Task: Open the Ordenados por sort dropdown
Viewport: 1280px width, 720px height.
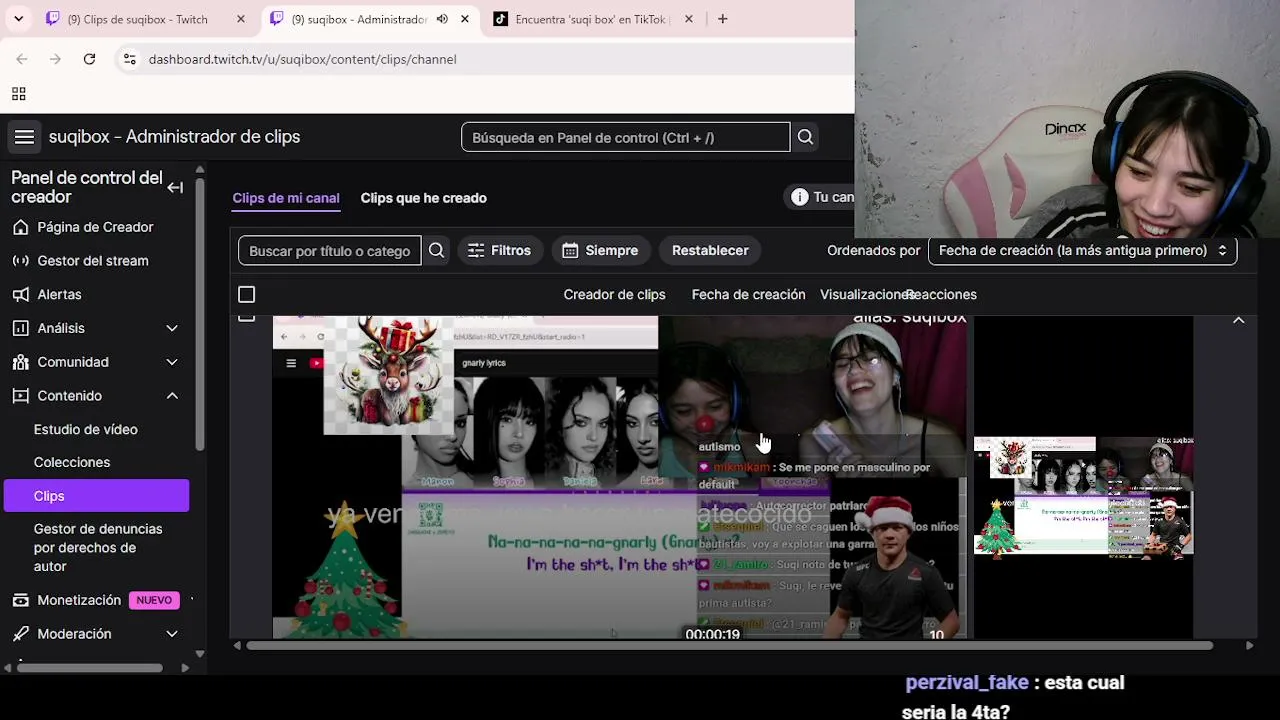Action: coord(1083,251)
